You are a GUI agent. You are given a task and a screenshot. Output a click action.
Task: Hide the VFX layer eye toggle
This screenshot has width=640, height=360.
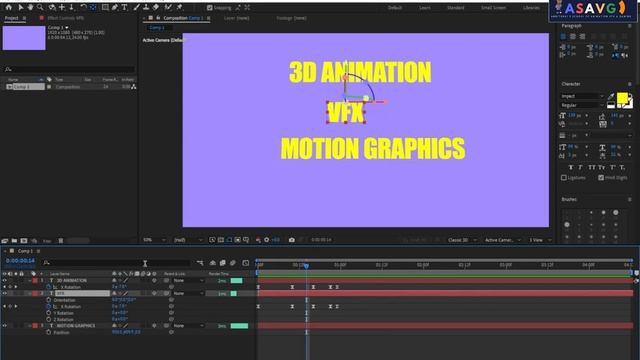[x=4, y=293]
